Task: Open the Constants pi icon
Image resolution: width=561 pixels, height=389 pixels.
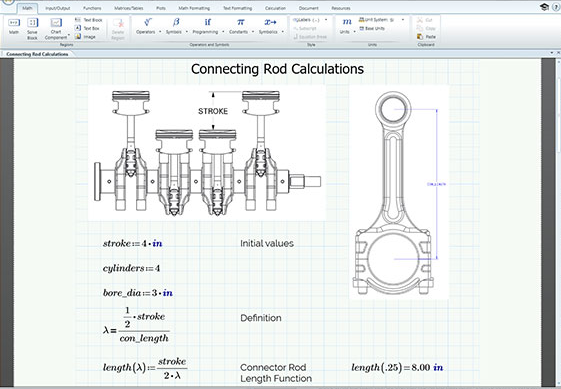Action: [x=240, y=22]
